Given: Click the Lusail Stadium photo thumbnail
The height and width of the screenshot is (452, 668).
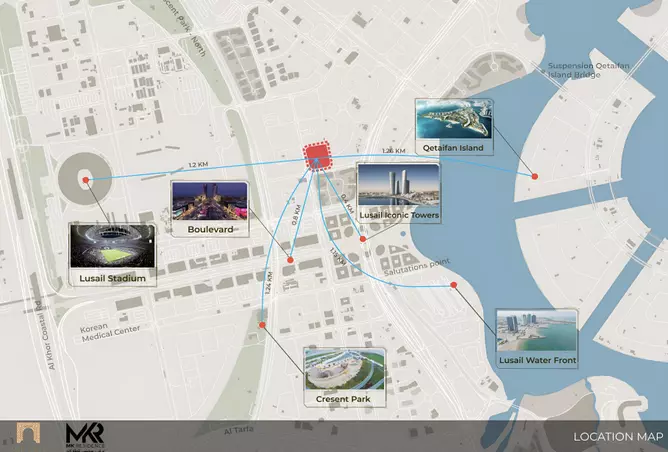Looking at the screenshot, I should click(112, 246).
